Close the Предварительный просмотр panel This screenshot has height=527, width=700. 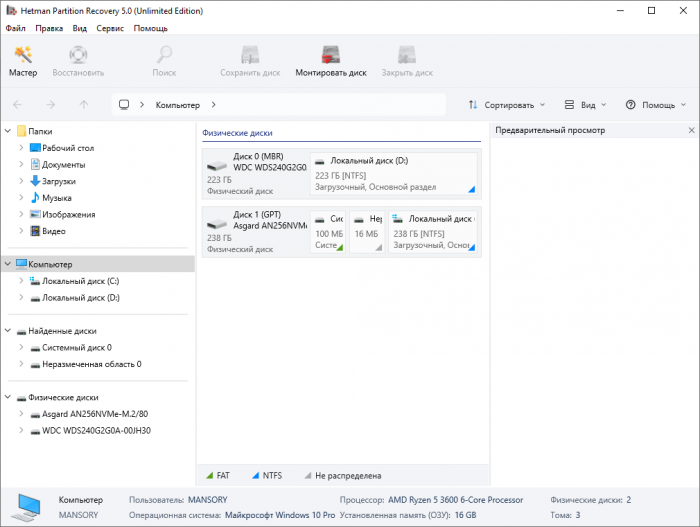[691, 131]
